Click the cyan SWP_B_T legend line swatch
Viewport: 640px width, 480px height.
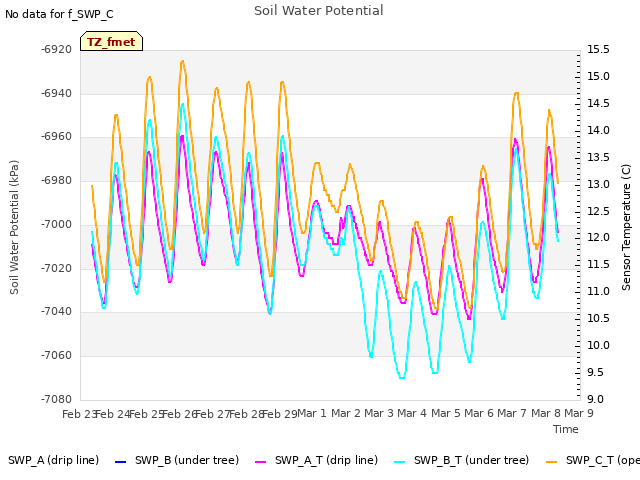(x=400, y=462)
